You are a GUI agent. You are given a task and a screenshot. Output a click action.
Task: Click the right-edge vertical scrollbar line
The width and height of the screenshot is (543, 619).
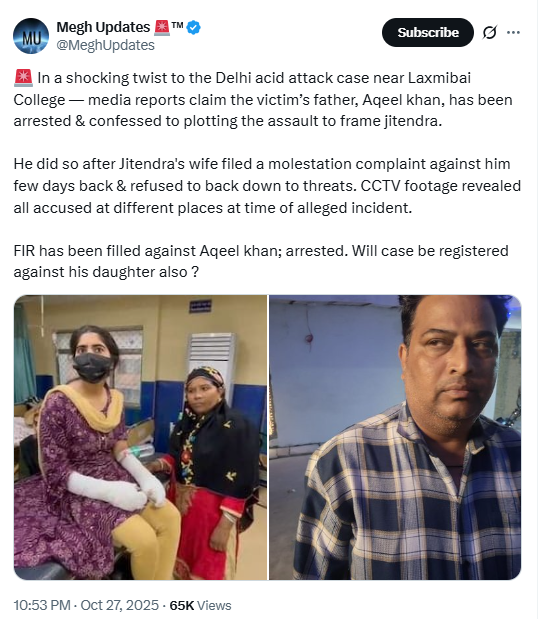click(x=537, y=310)
